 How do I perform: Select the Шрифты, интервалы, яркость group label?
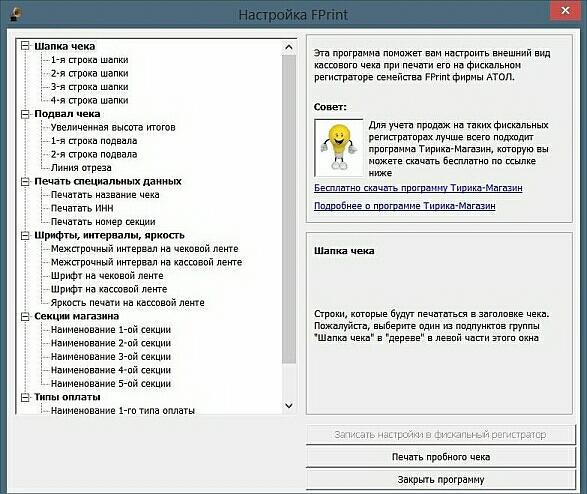[x=109, y=235]
